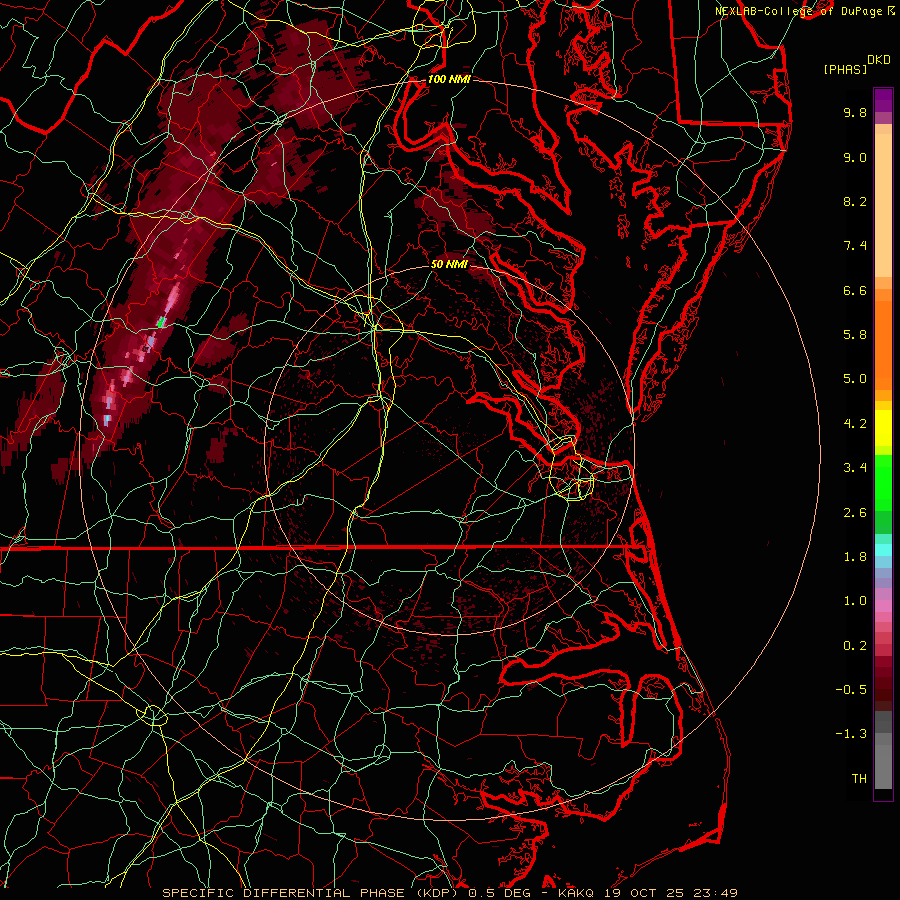Pick the cyan segment of the color bar
The width and height of the screenshot is (900, 900).
883,550
